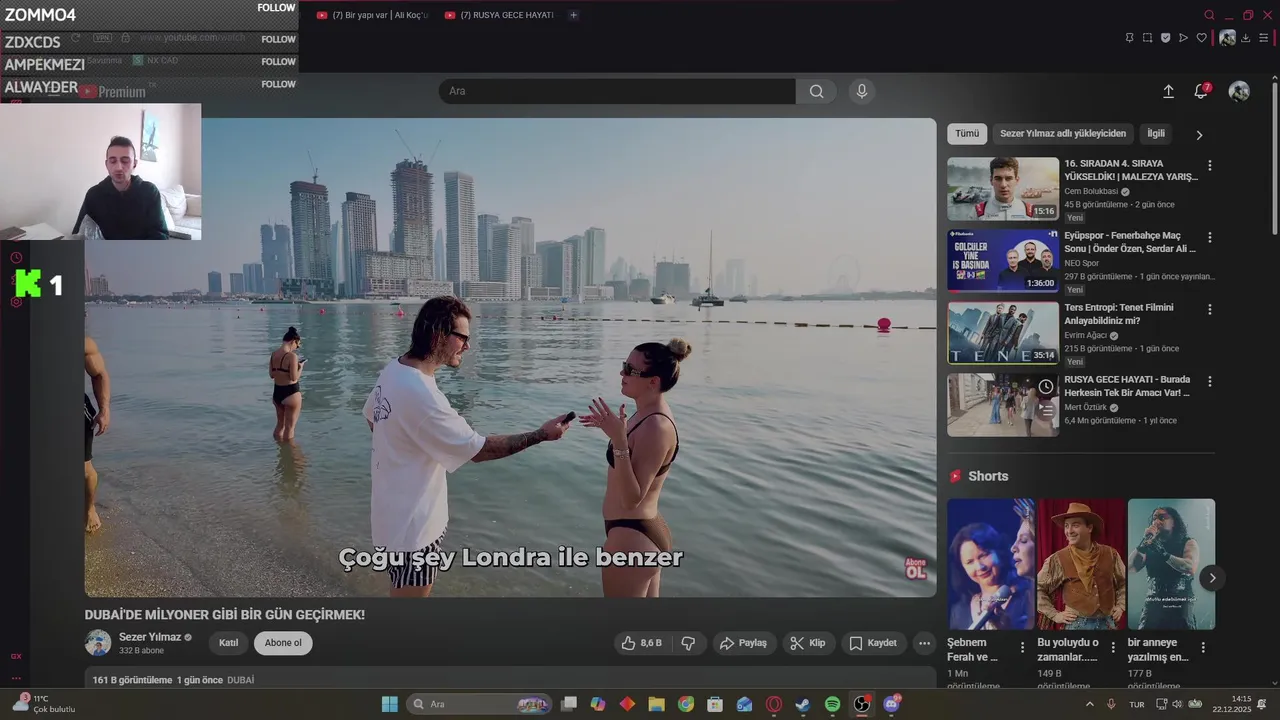1280x720 pixels.
Task: Show more filter chips with right arrow
Action: [1199, 135]
